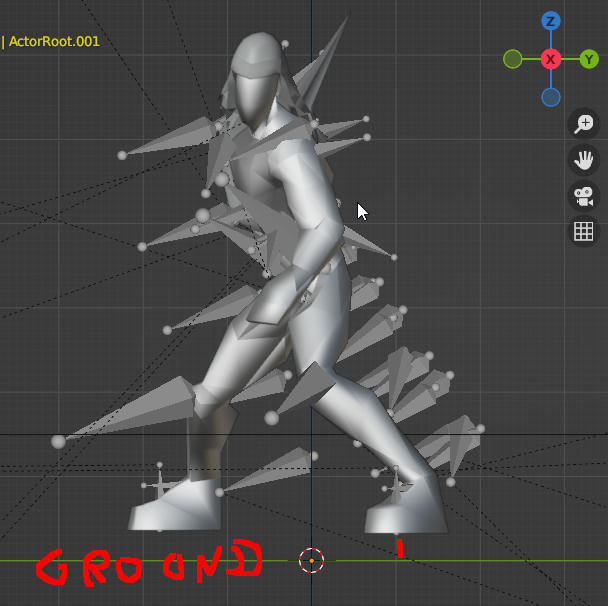Click the 3D cursor on the ground line
The height and width of the screenshot is (606, 608).
pyautogui.click(x=311, y=560)
